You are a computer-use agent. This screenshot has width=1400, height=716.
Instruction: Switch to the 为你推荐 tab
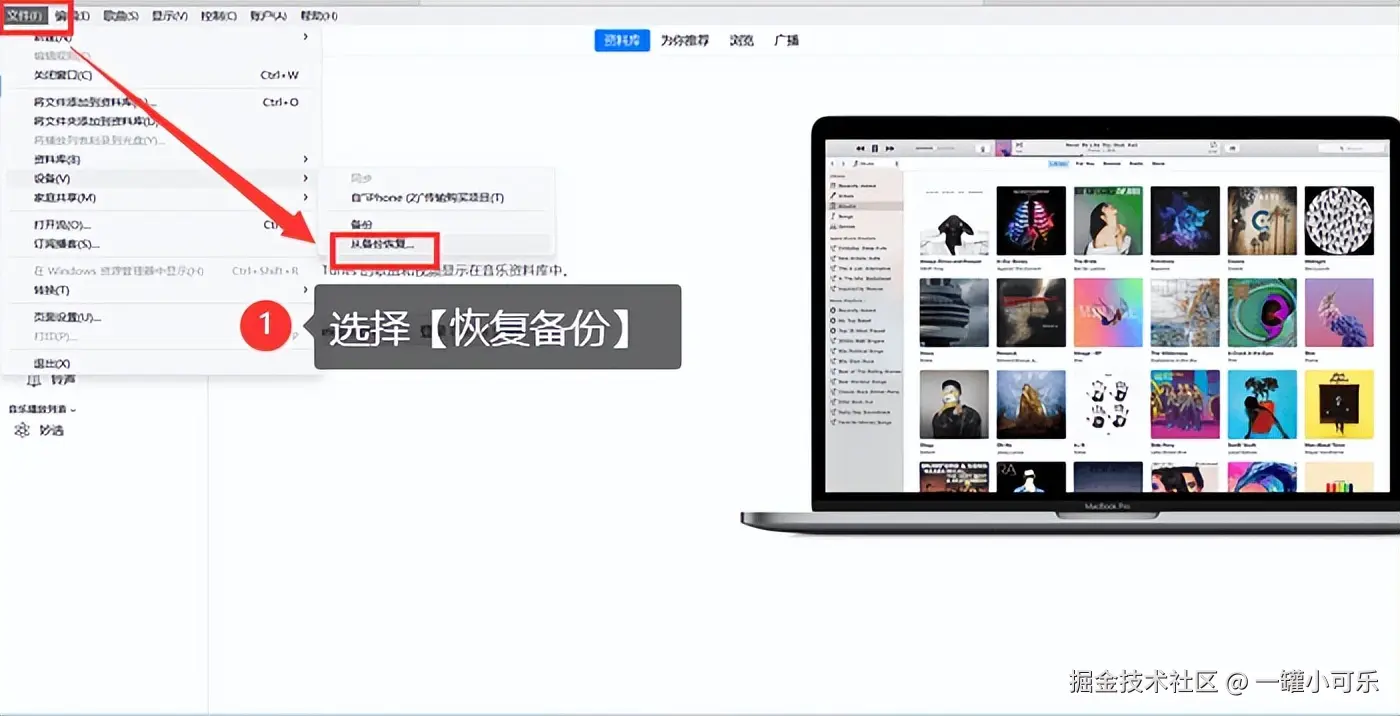click(685, 40)
